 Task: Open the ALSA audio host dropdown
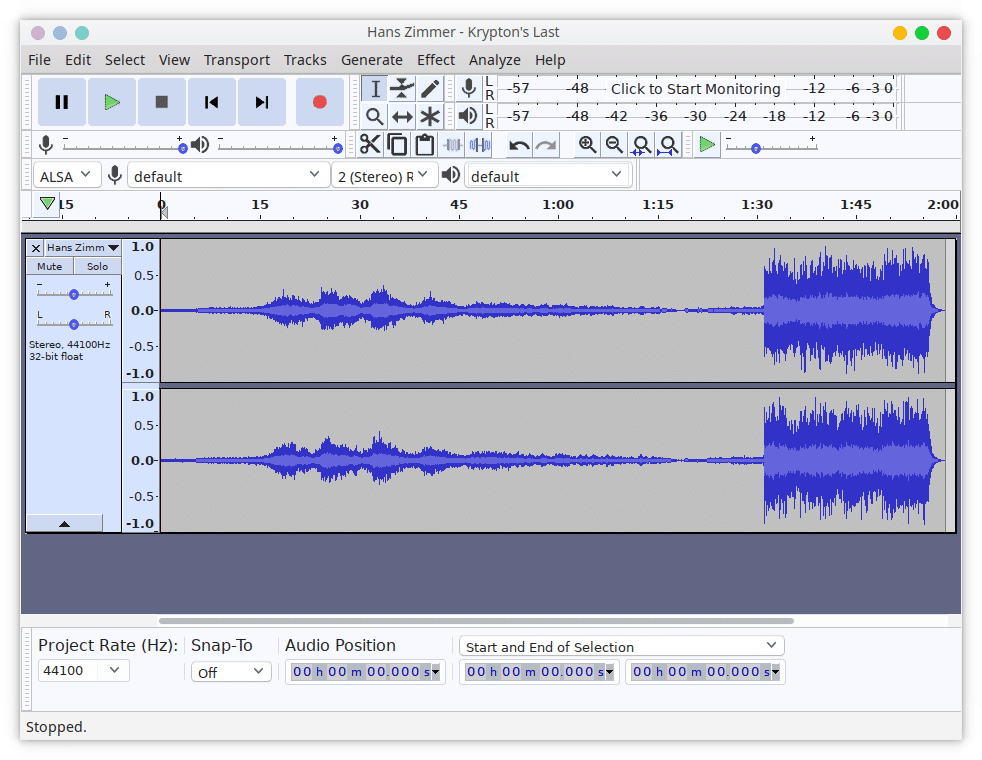tap(66, 176)
